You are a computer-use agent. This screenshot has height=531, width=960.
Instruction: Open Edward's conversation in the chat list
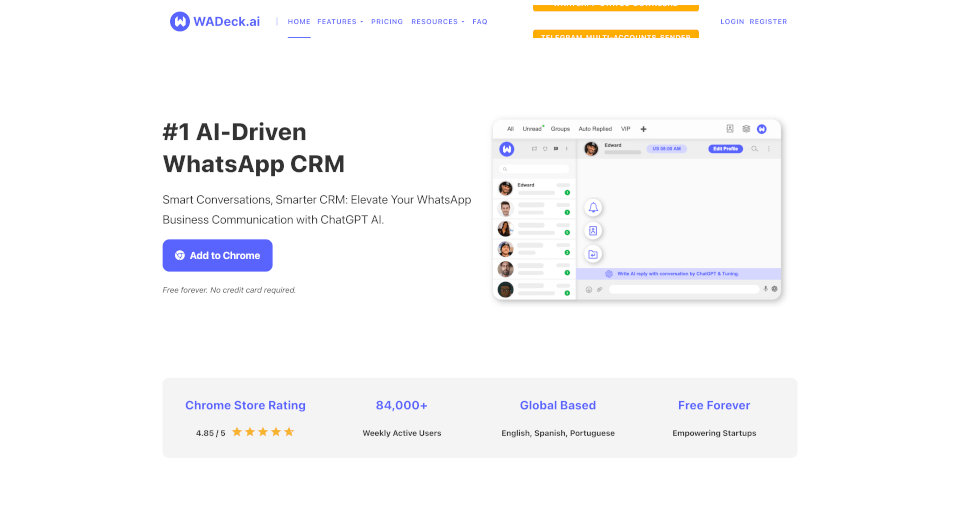click(x=534, y=189)
